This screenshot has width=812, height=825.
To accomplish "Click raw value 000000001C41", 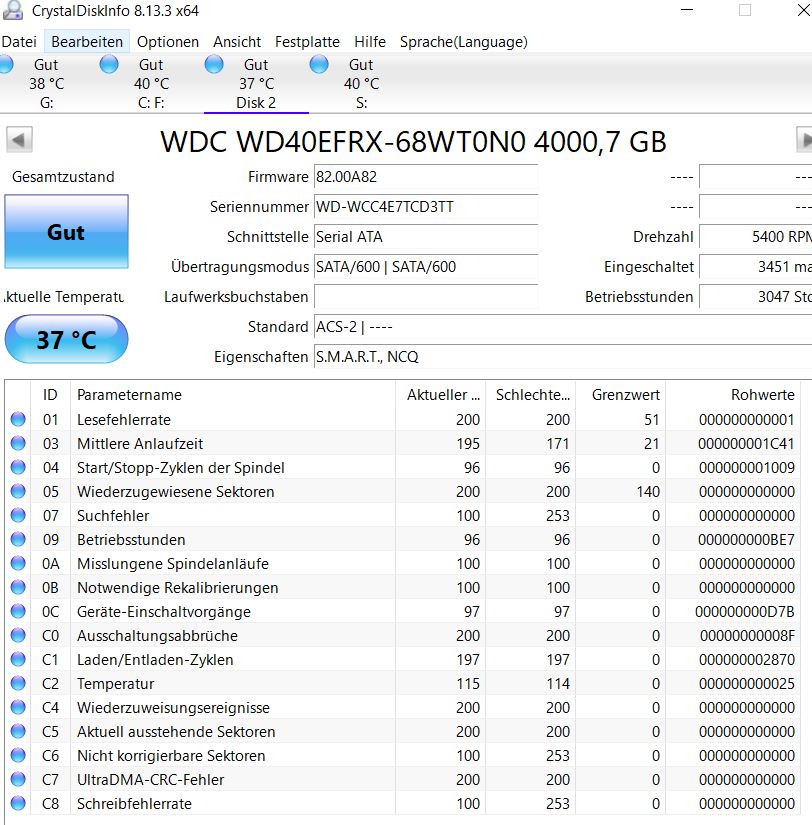I will tap(746, 444).
